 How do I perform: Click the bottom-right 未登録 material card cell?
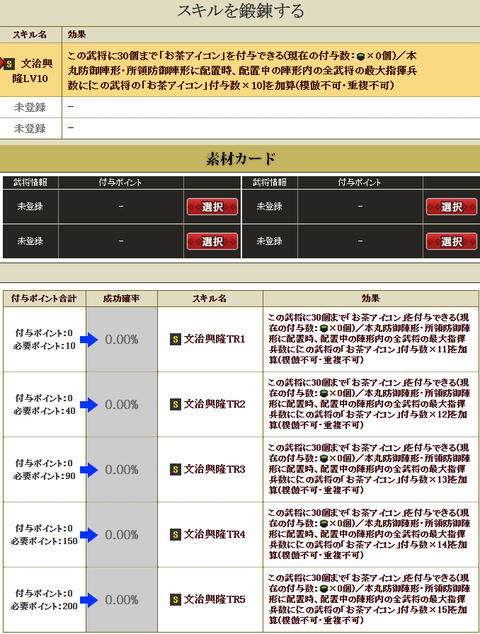point(269,241)
